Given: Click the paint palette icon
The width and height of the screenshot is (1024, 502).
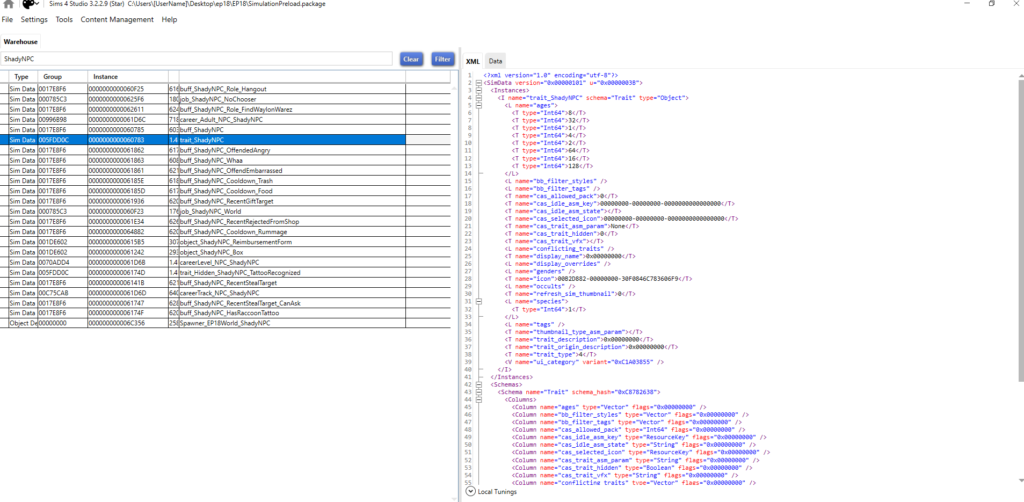Looking at the screenshot, I should click(32, 5).
